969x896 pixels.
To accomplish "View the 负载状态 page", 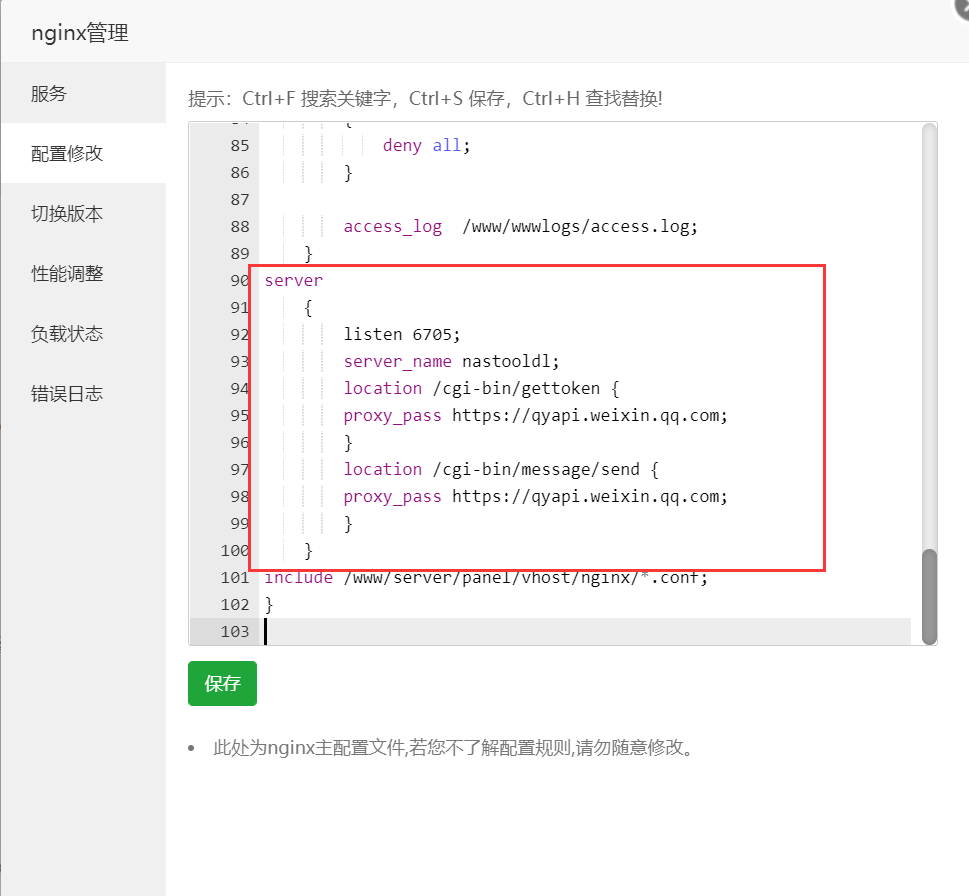I will point(66,332).
